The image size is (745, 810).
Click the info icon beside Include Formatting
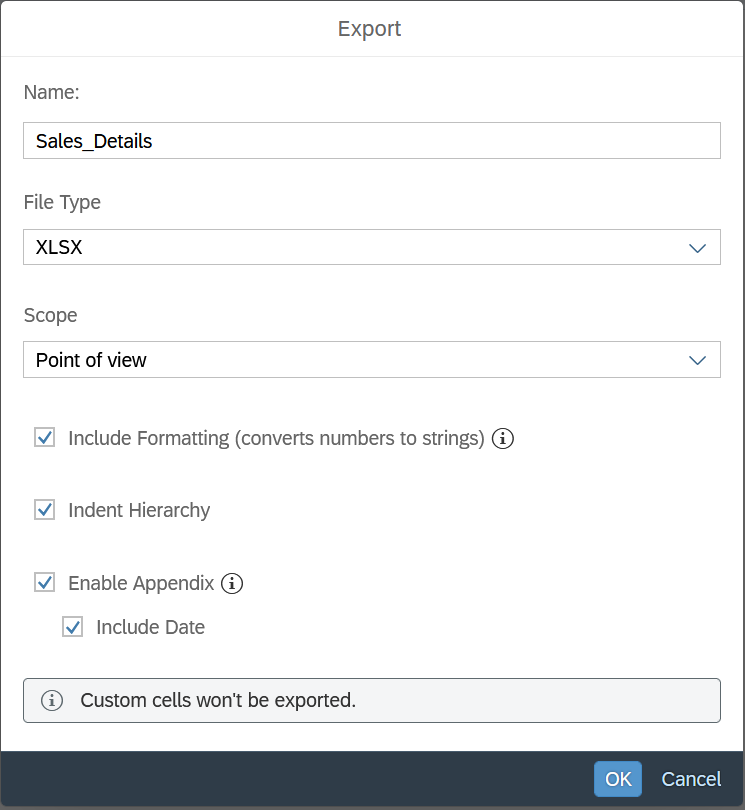tap(504, 438)
